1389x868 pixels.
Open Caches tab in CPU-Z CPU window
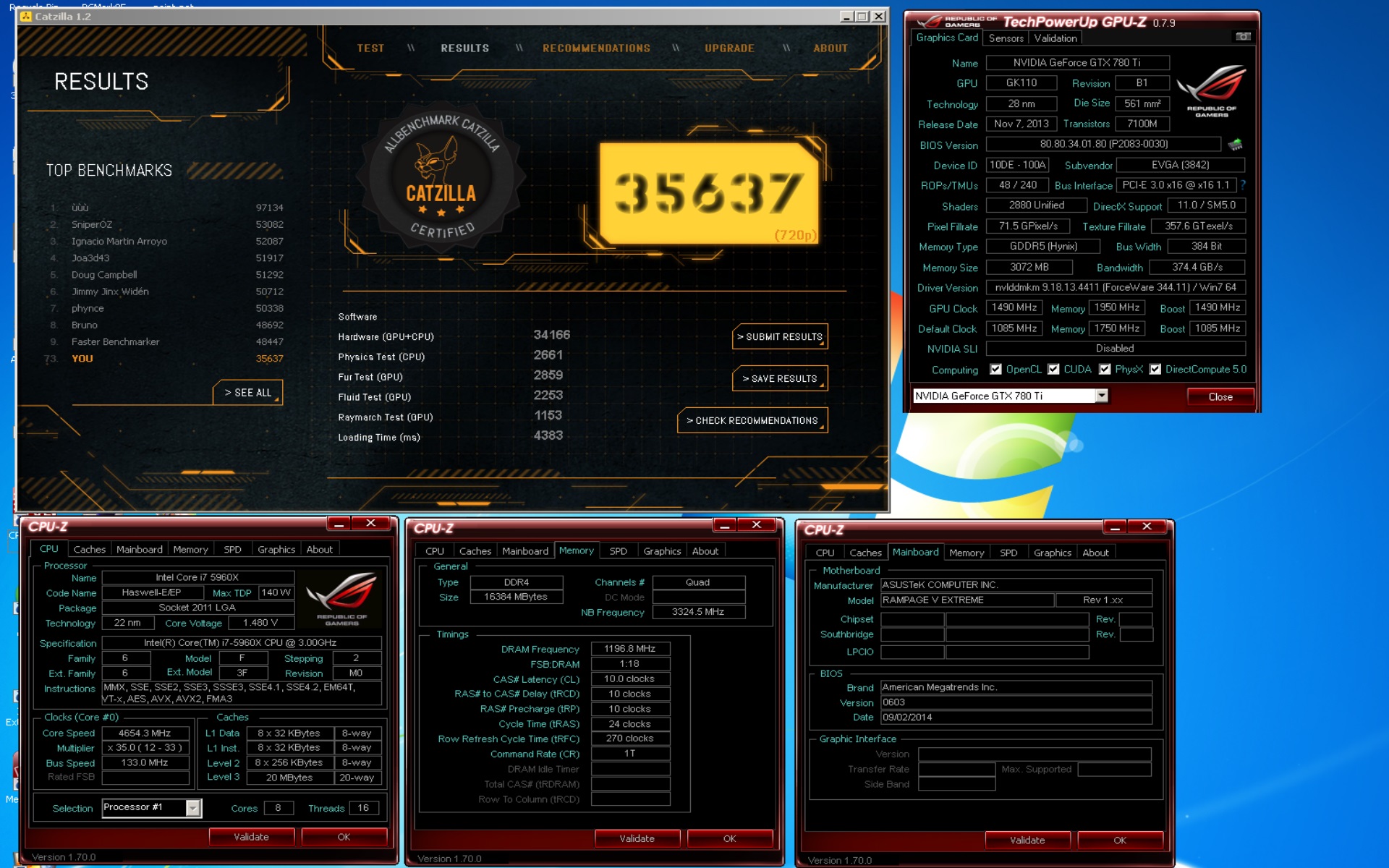90,550
